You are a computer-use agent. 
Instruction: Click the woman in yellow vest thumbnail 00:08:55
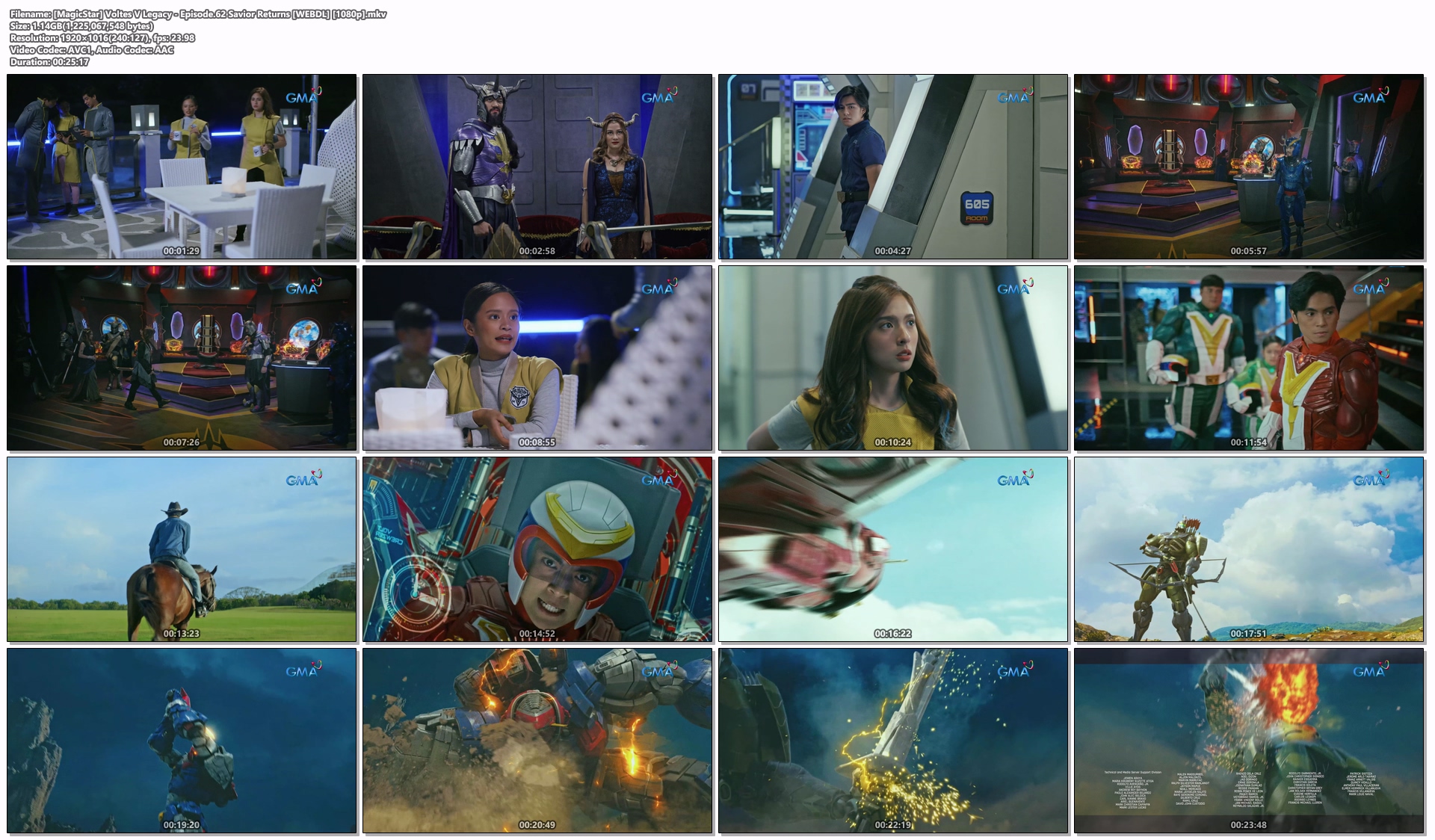[537, 358]
